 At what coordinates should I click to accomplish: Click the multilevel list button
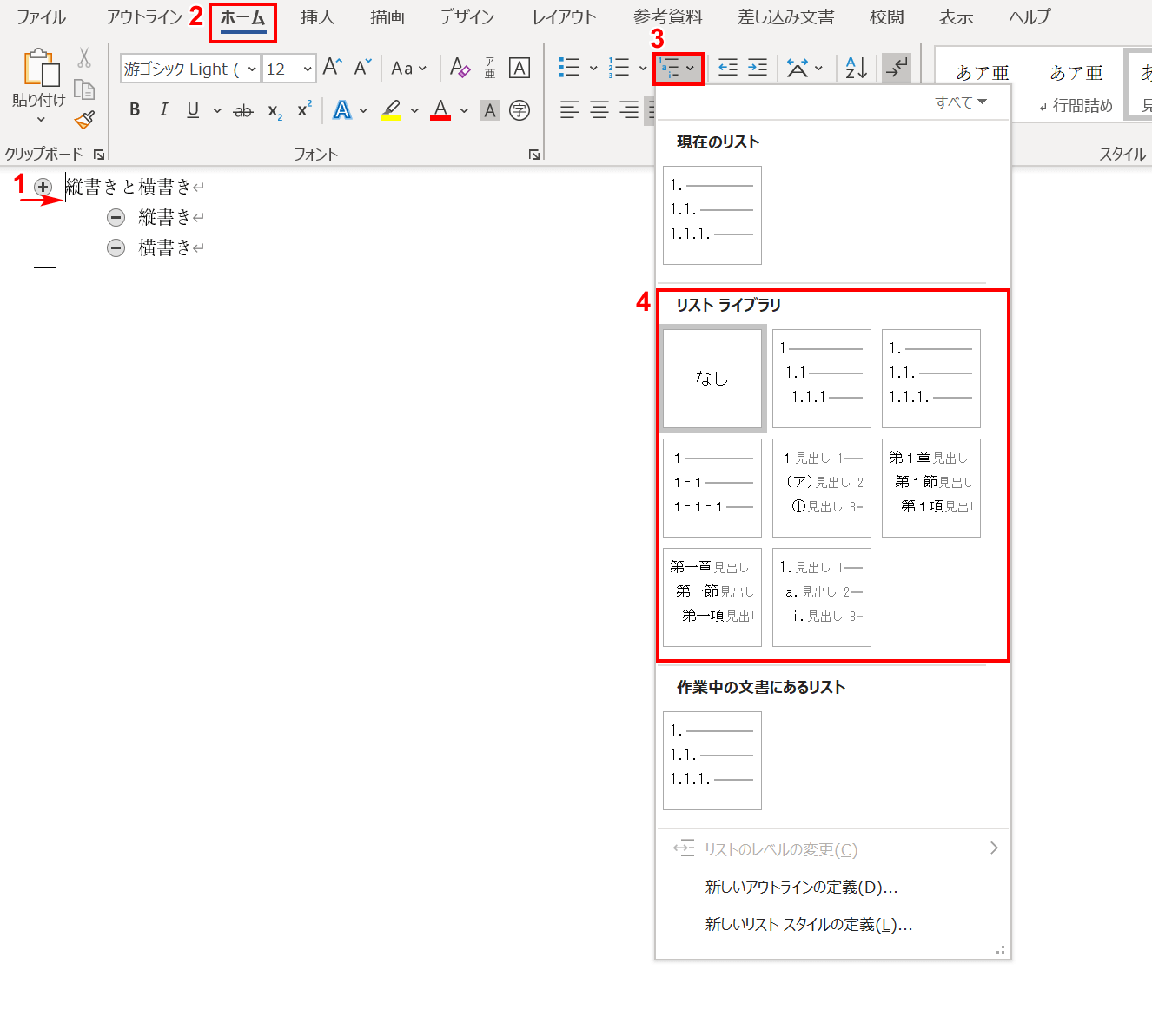[x=678, y=68]
